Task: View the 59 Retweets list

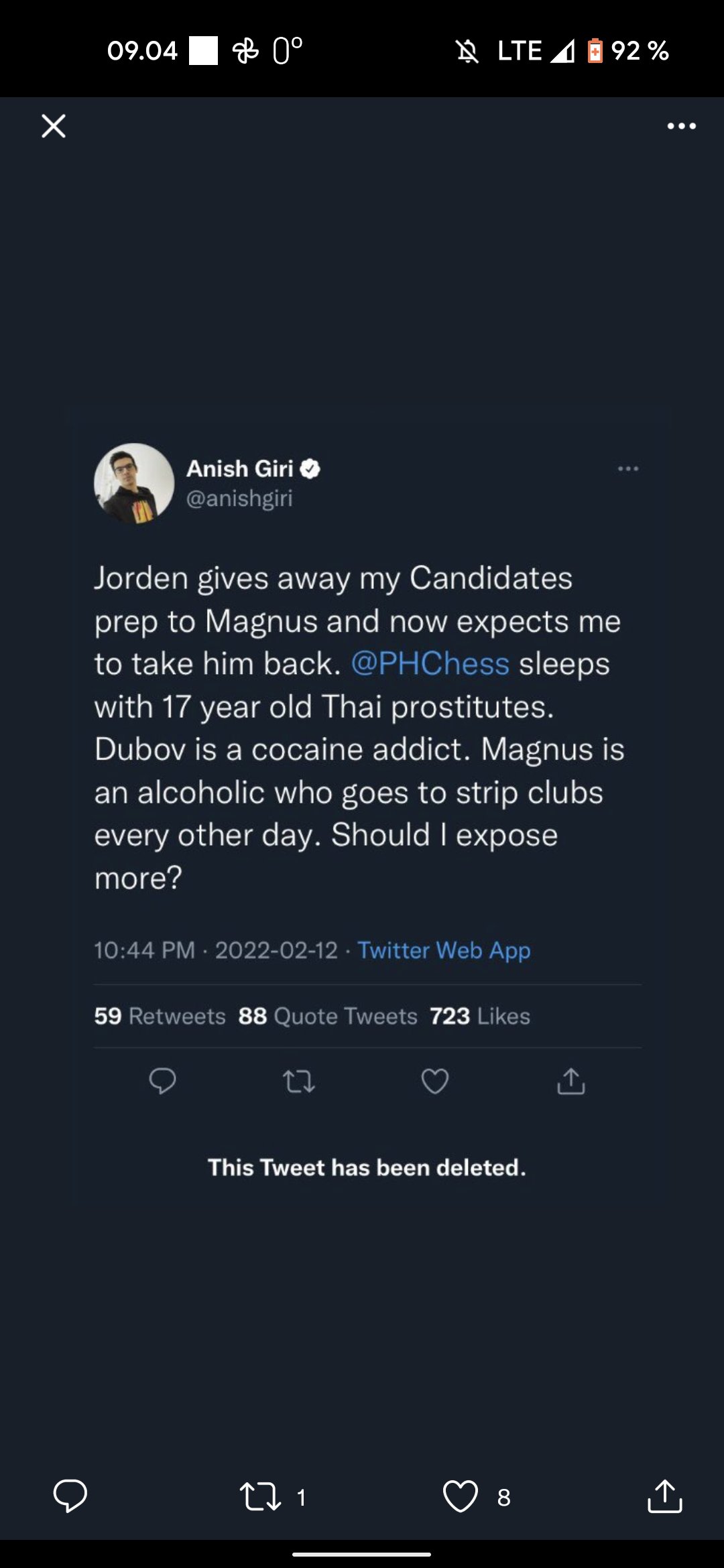Action: point(160,1016)
